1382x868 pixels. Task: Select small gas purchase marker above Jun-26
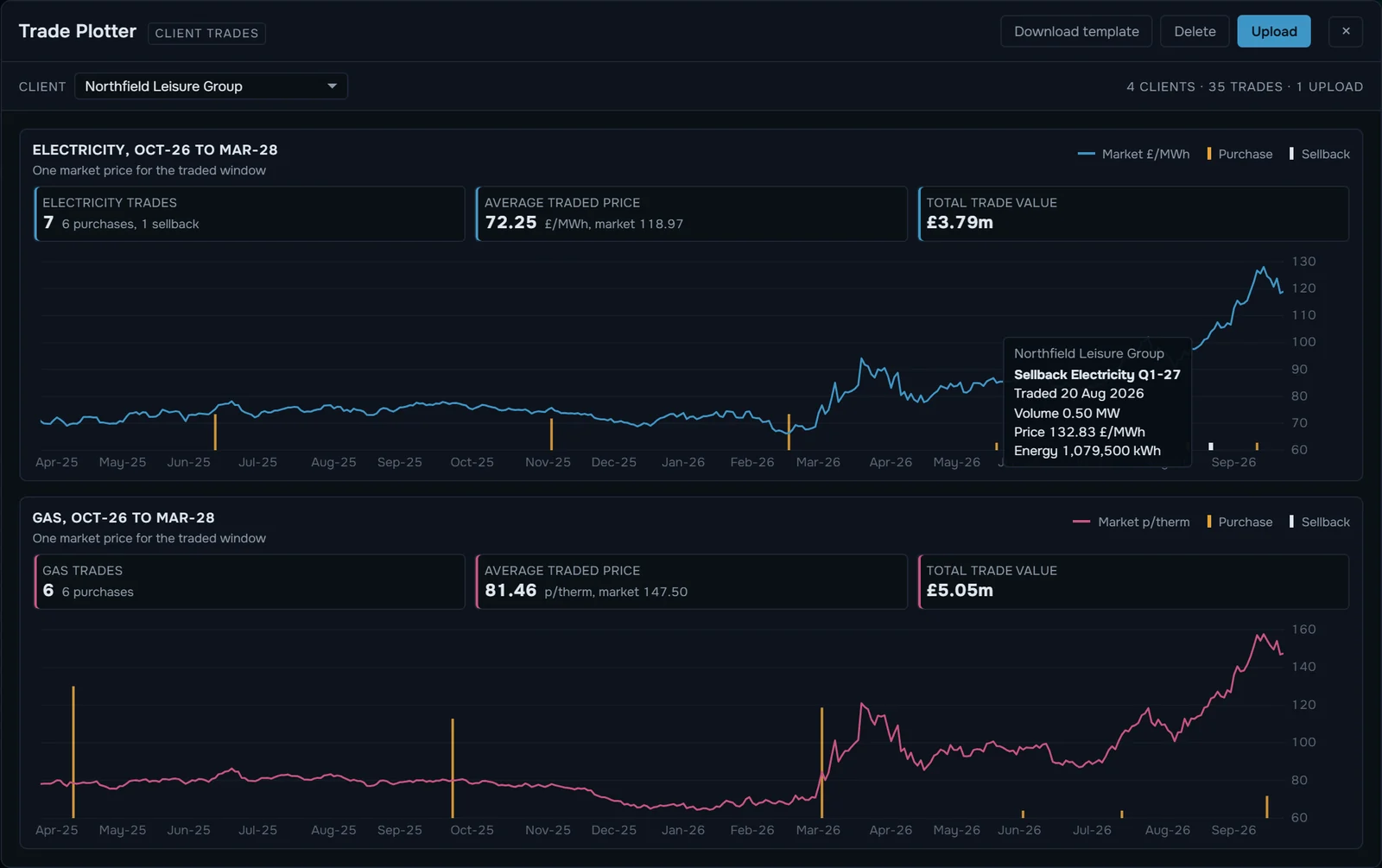point(1023,814)
